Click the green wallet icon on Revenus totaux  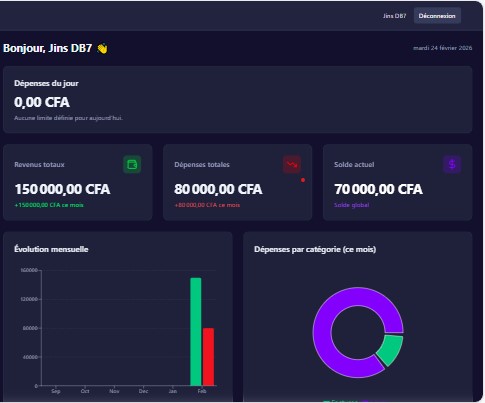tap(132, 164)
